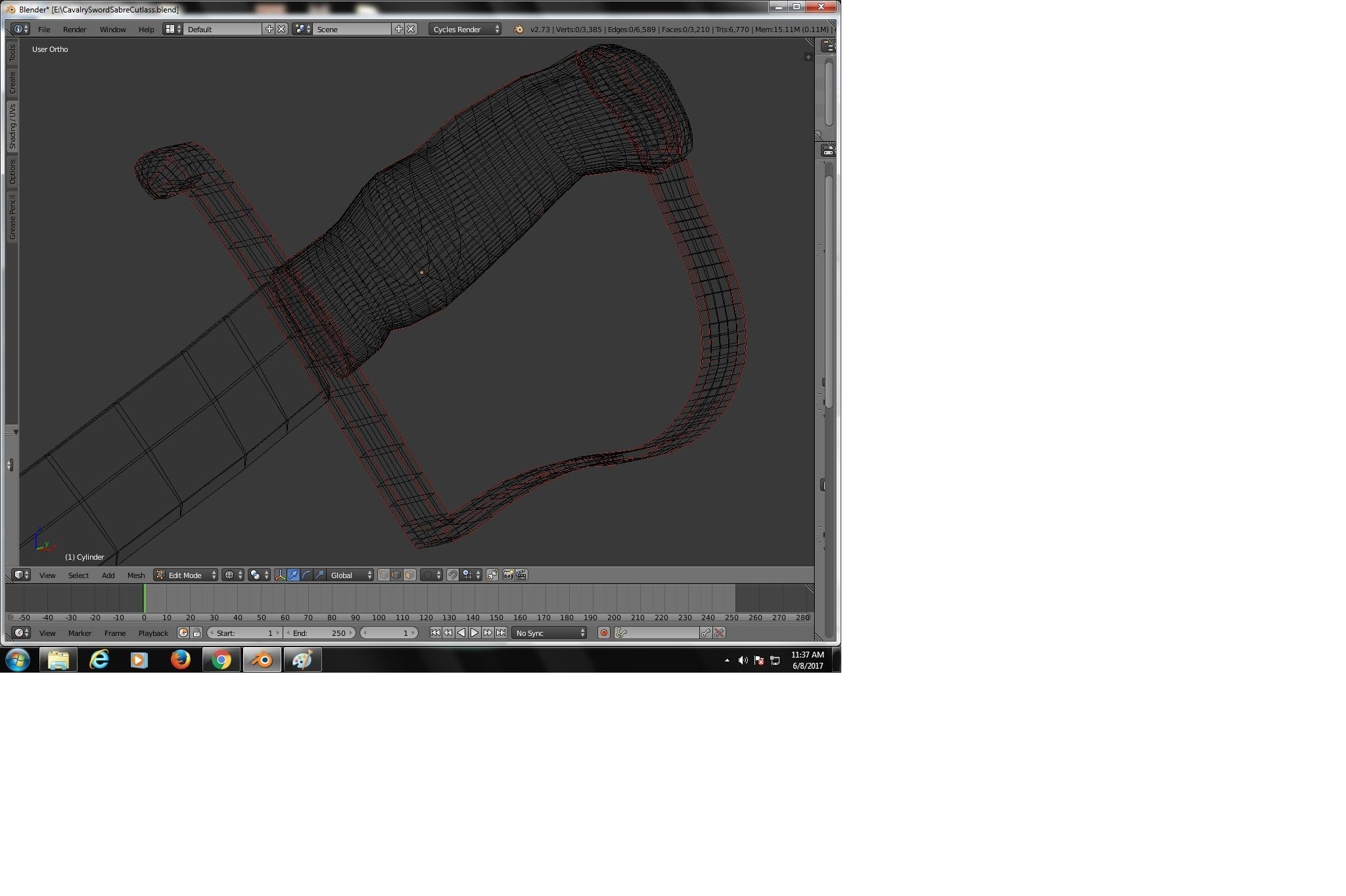Switch to edge select mode

[x=396, y=575]
